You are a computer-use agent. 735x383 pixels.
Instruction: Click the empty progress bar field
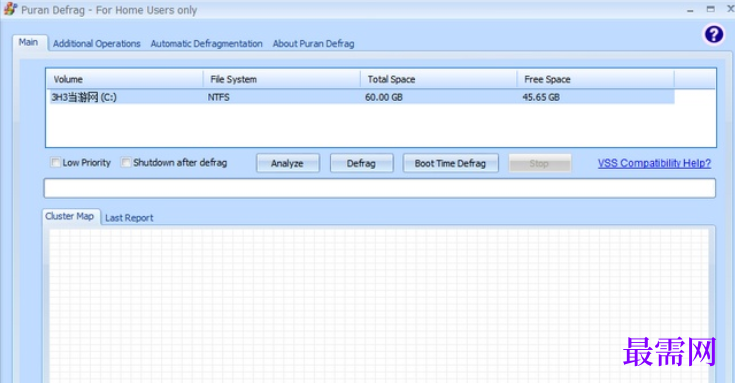[380, 188]
